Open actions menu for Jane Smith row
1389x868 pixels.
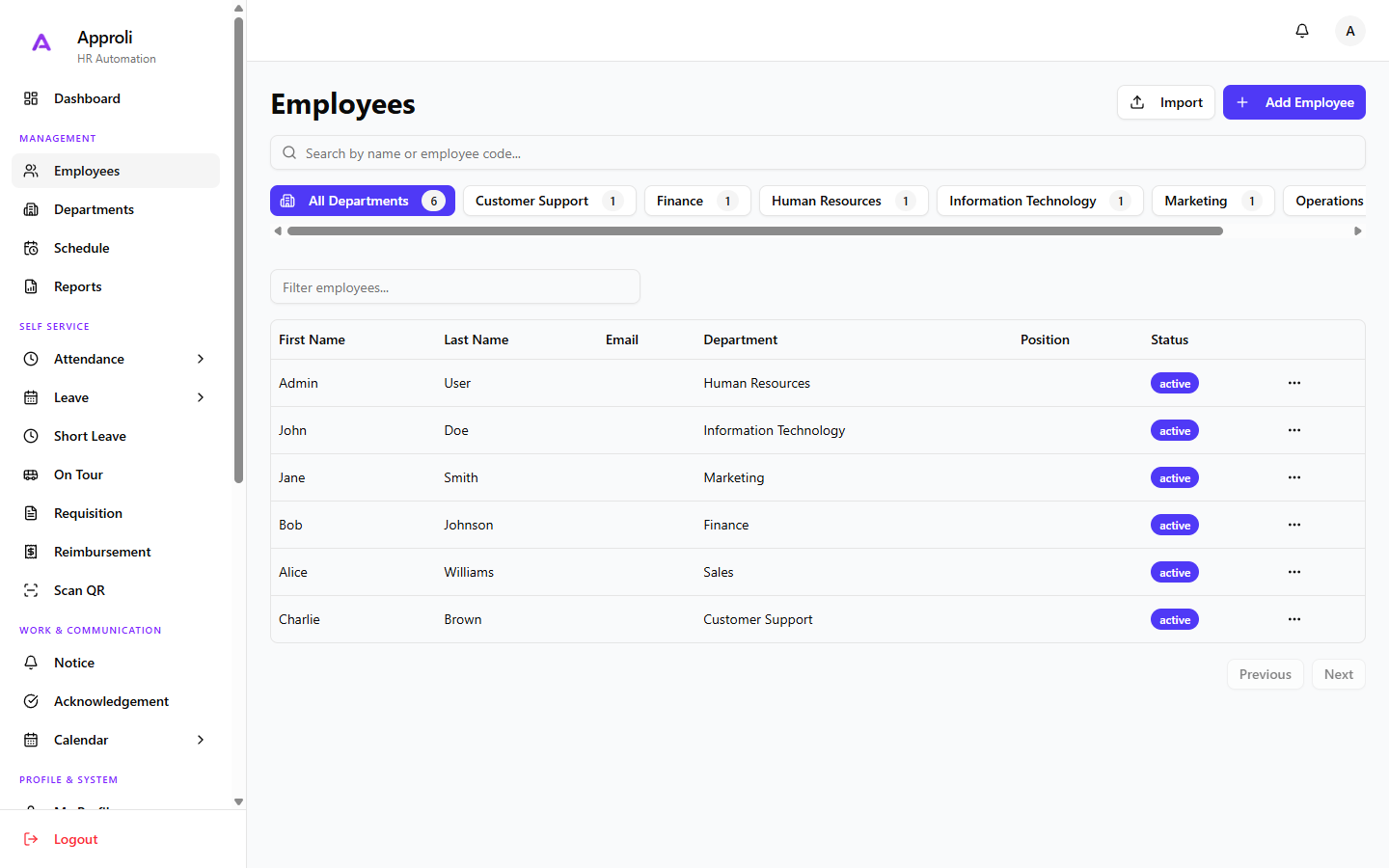[1294, 477]
